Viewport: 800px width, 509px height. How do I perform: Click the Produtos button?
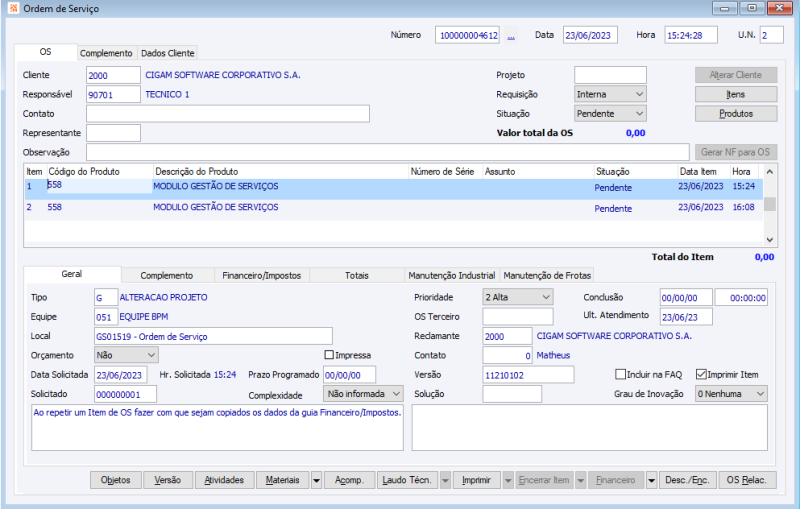[736, 114]
